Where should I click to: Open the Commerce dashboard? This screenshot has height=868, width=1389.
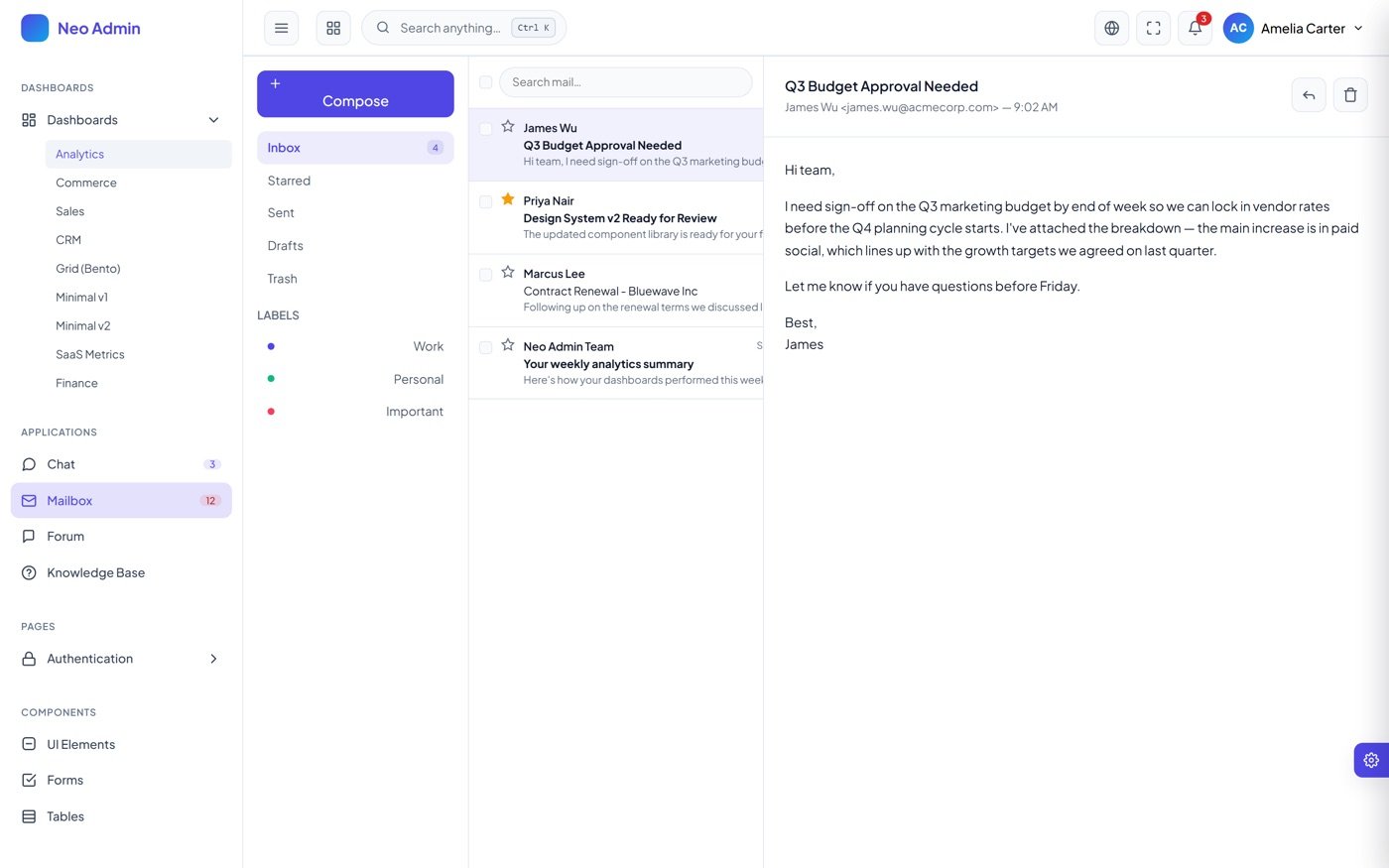point(138,183)
